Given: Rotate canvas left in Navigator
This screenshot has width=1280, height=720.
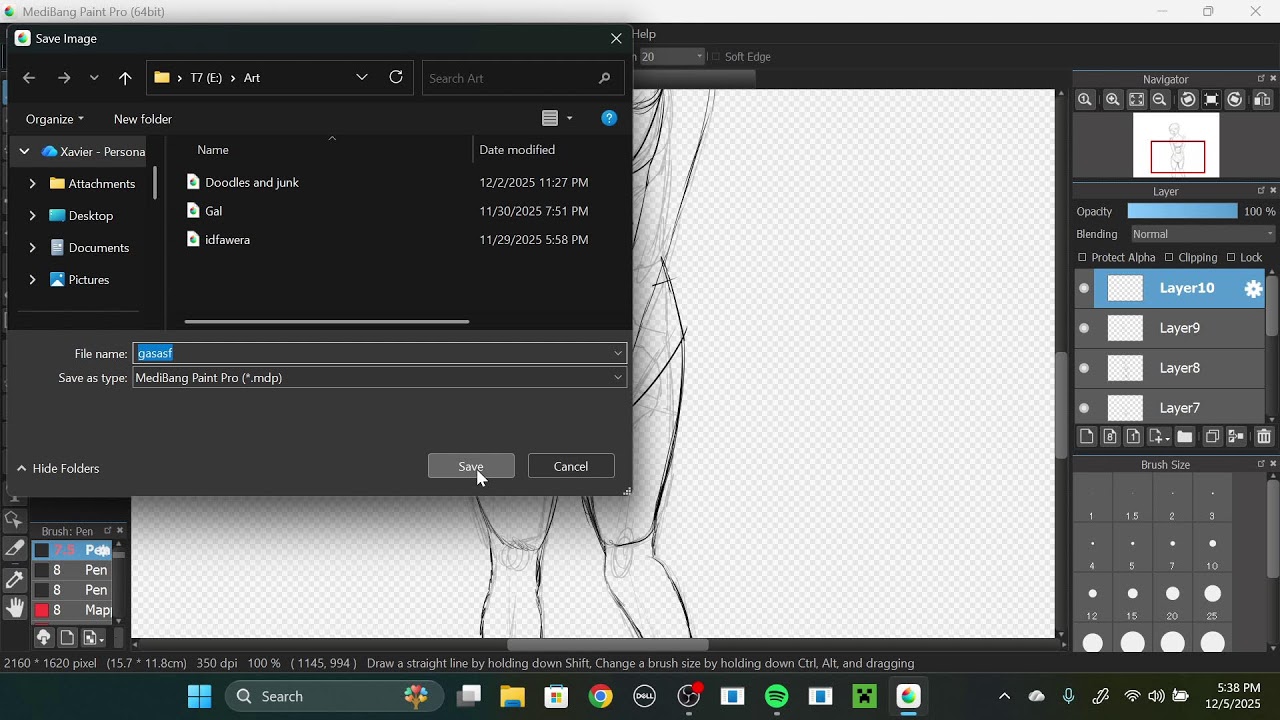Looking at the screenshot, I should click(1188, 100).
